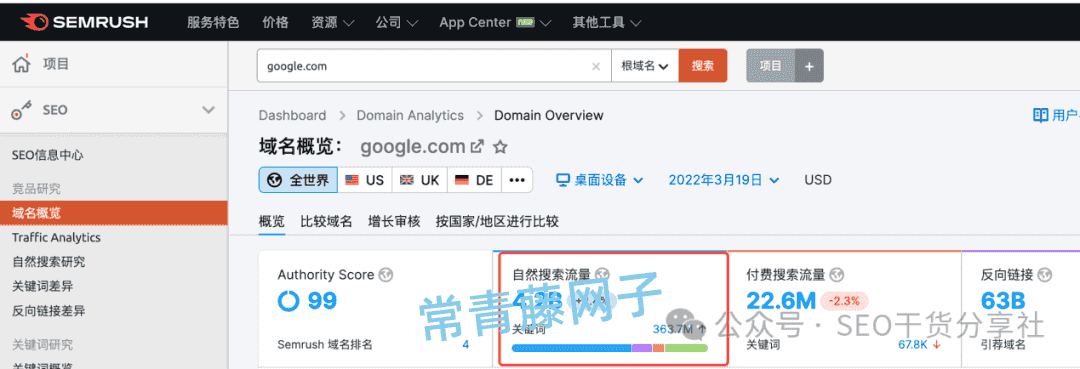Click the globe icon beside 付费搜索流量
The image size is (1080, 369).
(x=837, y=275)
